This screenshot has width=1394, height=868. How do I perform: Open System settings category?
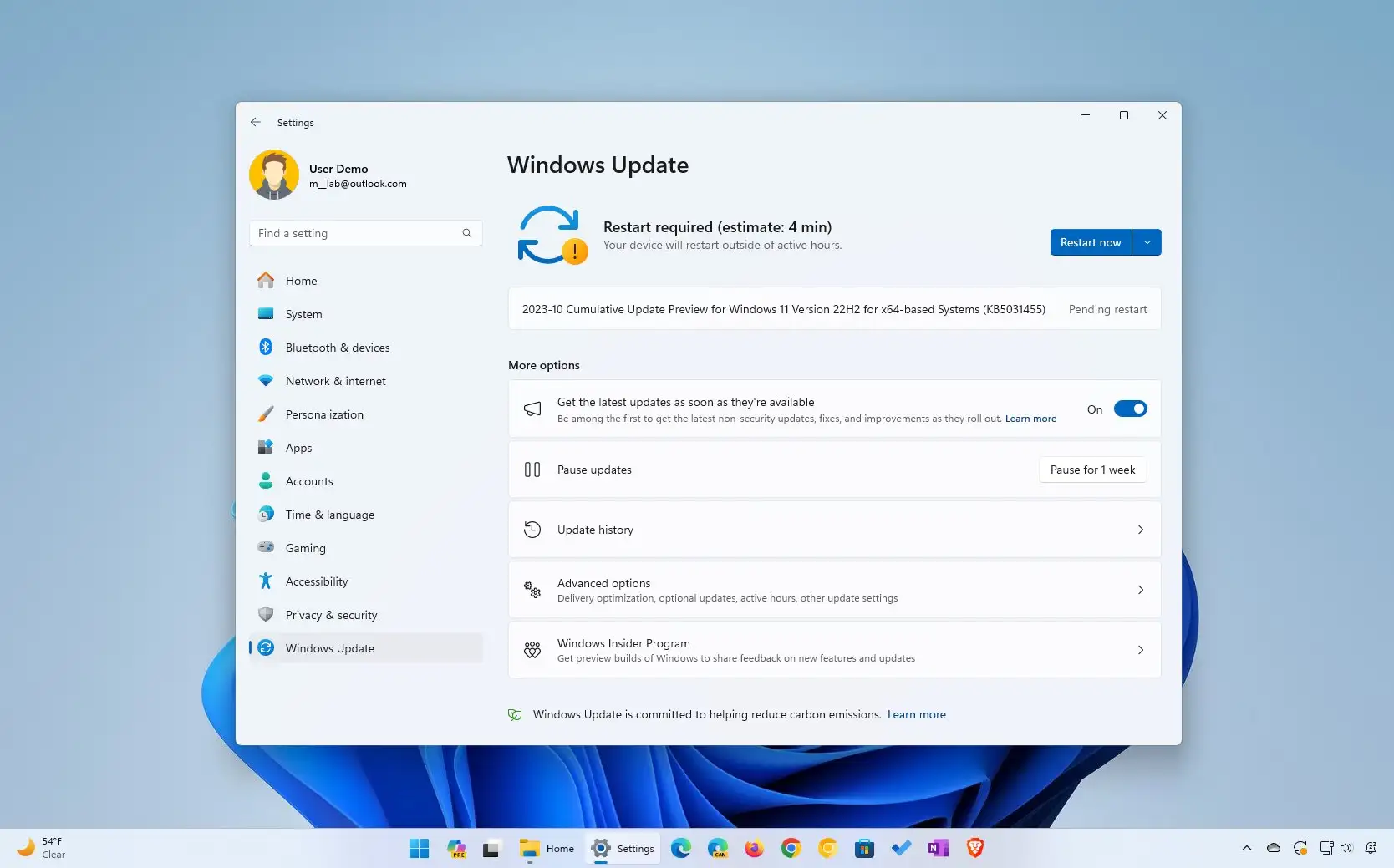(366, 314)
